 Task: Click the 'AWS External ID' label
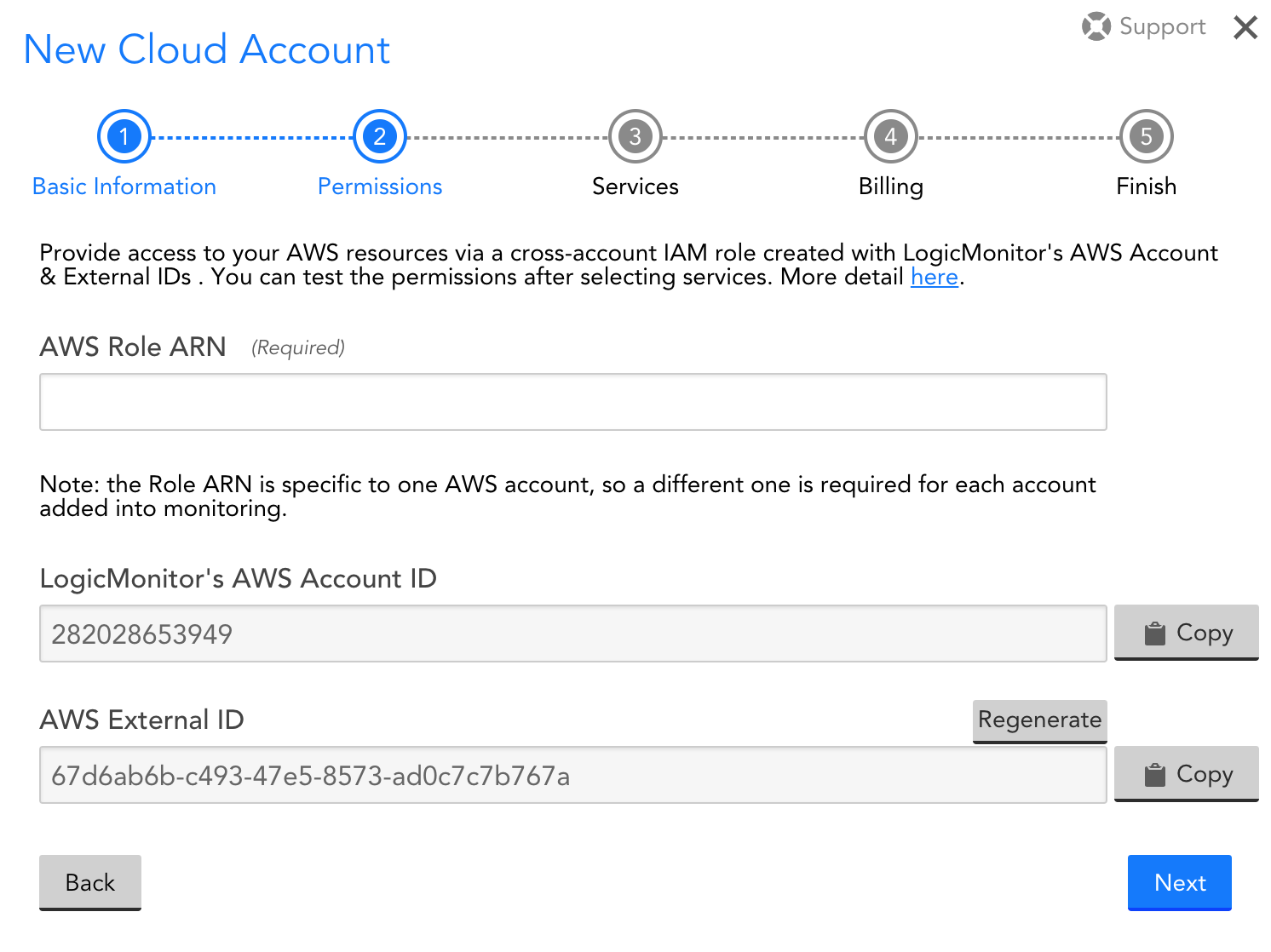pos(142,720)
